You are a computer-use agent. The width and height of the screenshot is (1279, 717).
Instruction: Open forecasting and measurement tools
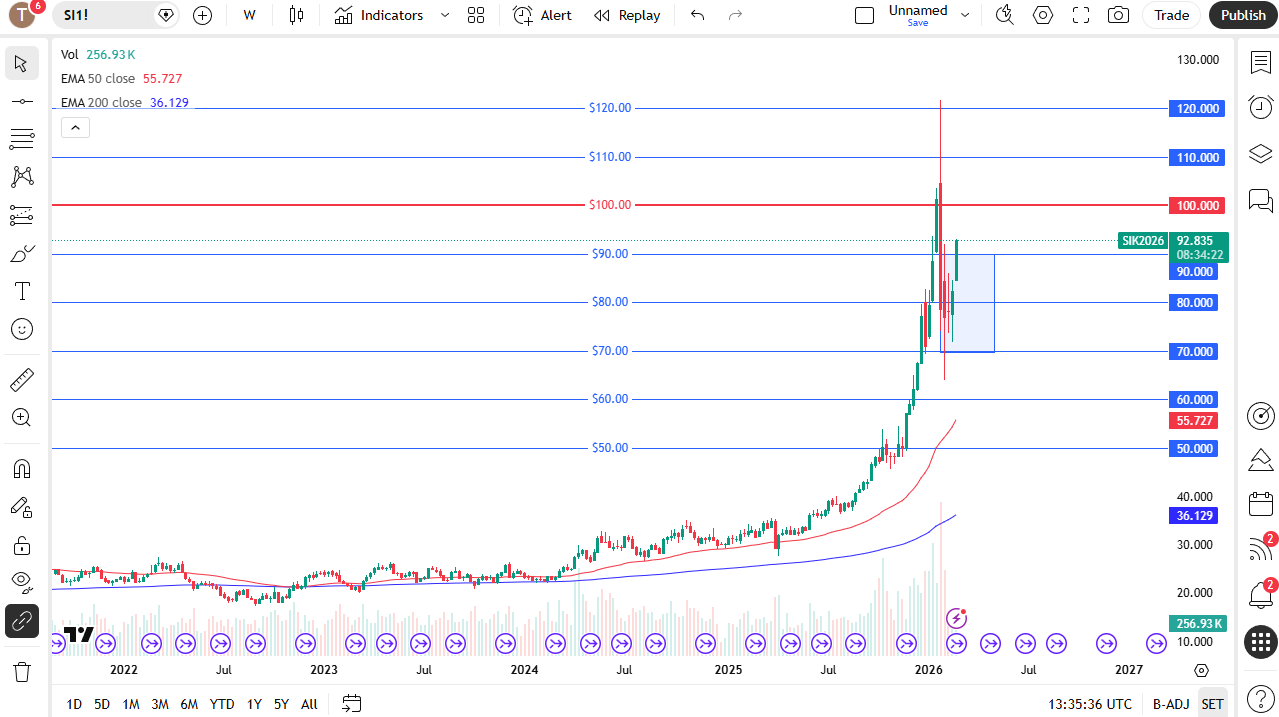22,215
